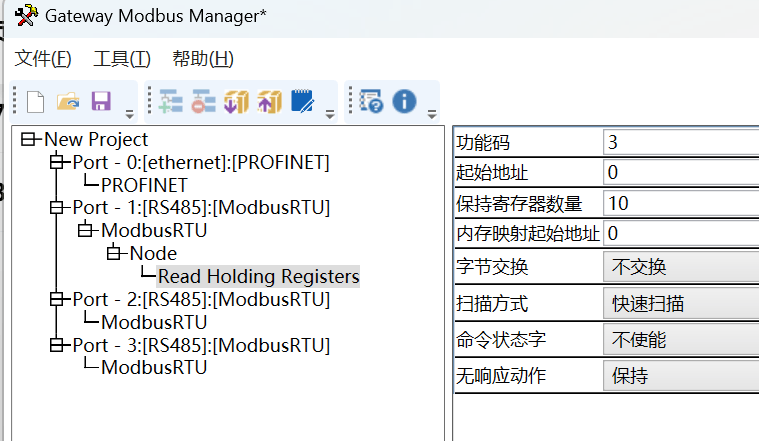This screenshot has width=759, height=441.
Task: Click the delete node icon with red minus
Action: [x=203, y=102]
